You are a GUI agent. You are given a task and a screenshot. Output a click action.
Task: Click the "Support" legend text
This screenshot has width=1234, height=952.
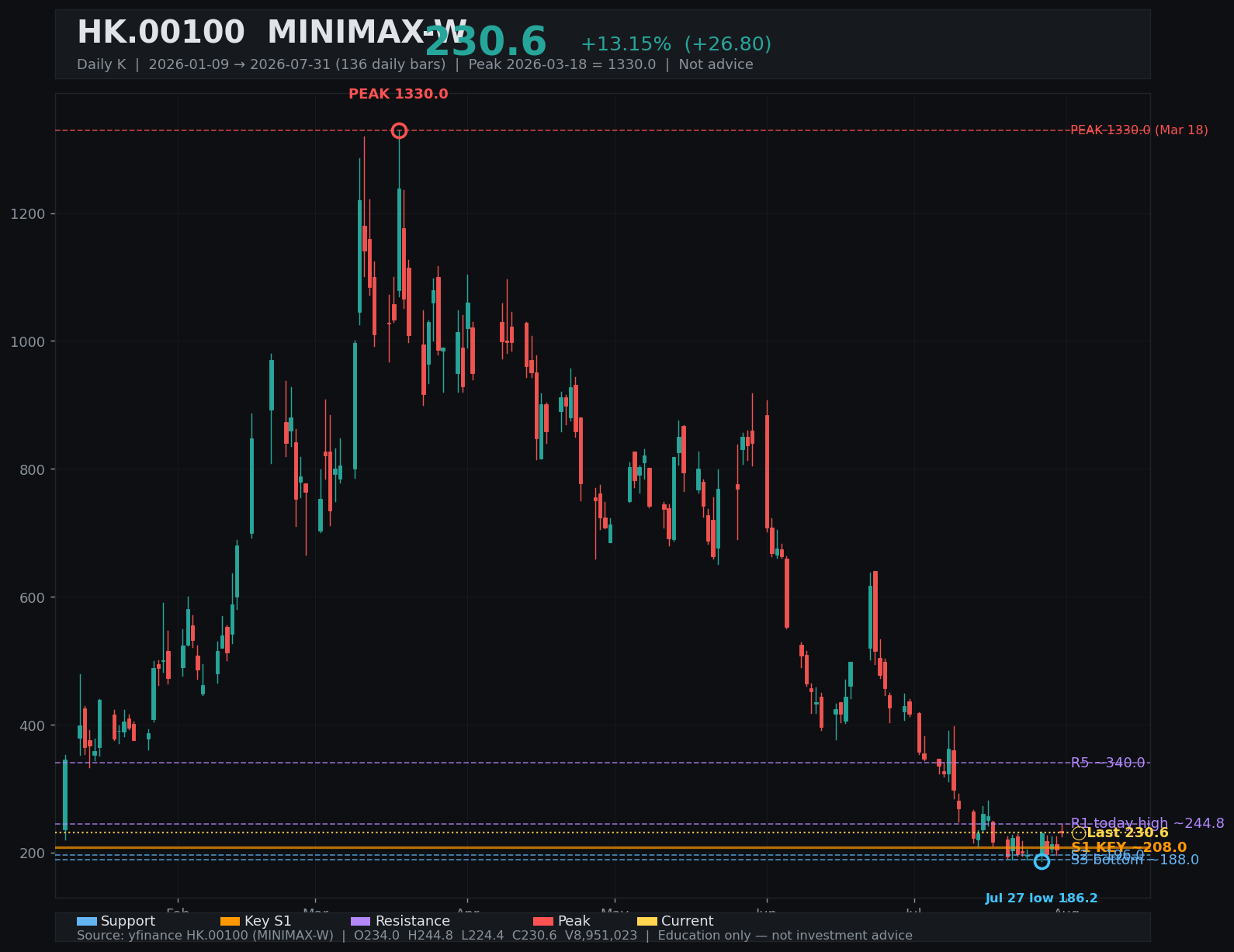tap(128, 921)
